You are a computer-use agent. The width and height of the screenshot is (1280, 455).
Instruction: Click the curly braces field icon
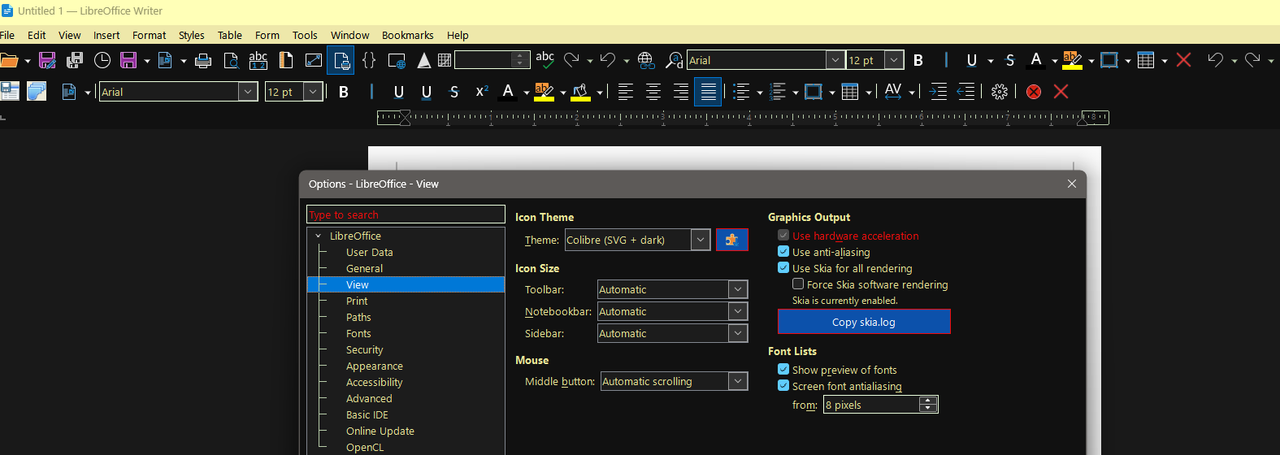pos(369,61)
